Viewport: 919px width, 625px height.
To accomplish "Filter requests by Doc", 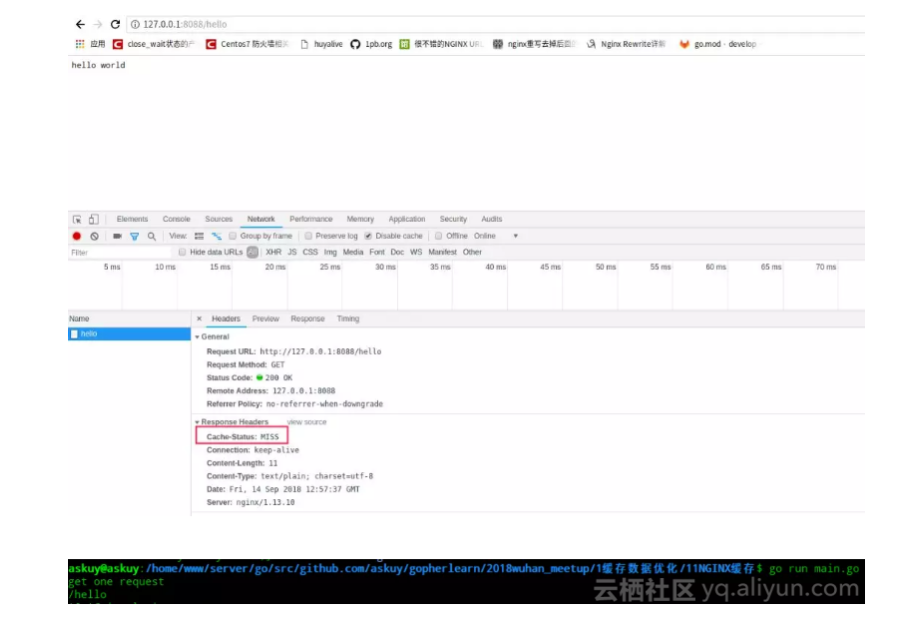I will (x=397, y=252).
